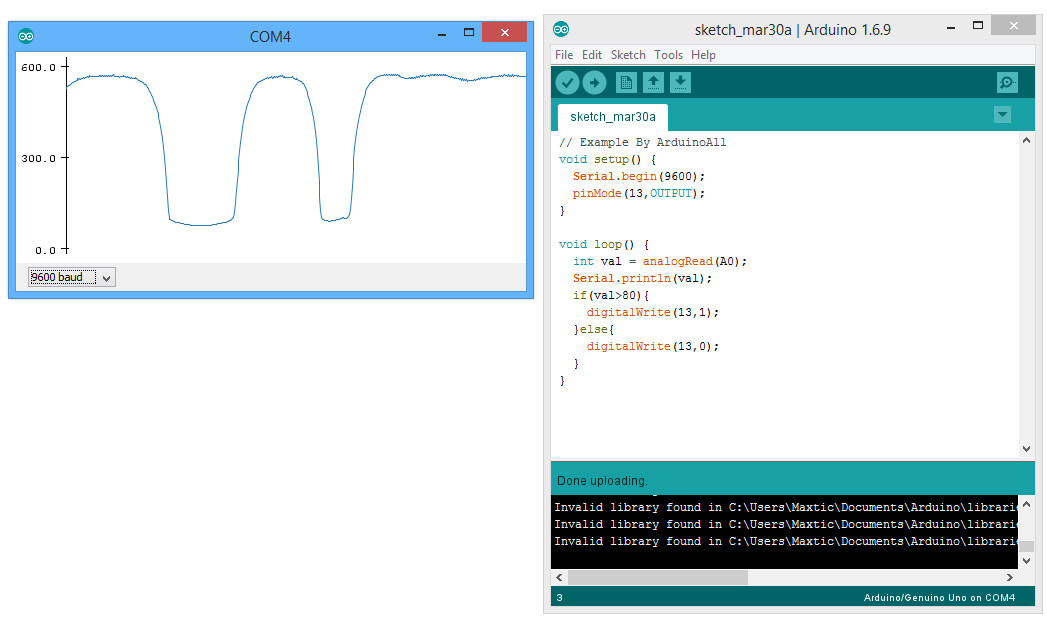This screenshot has height=624, width=1047.
Task: Click the void setup() line
Action: pyautogui.click(x=607, y=160)
